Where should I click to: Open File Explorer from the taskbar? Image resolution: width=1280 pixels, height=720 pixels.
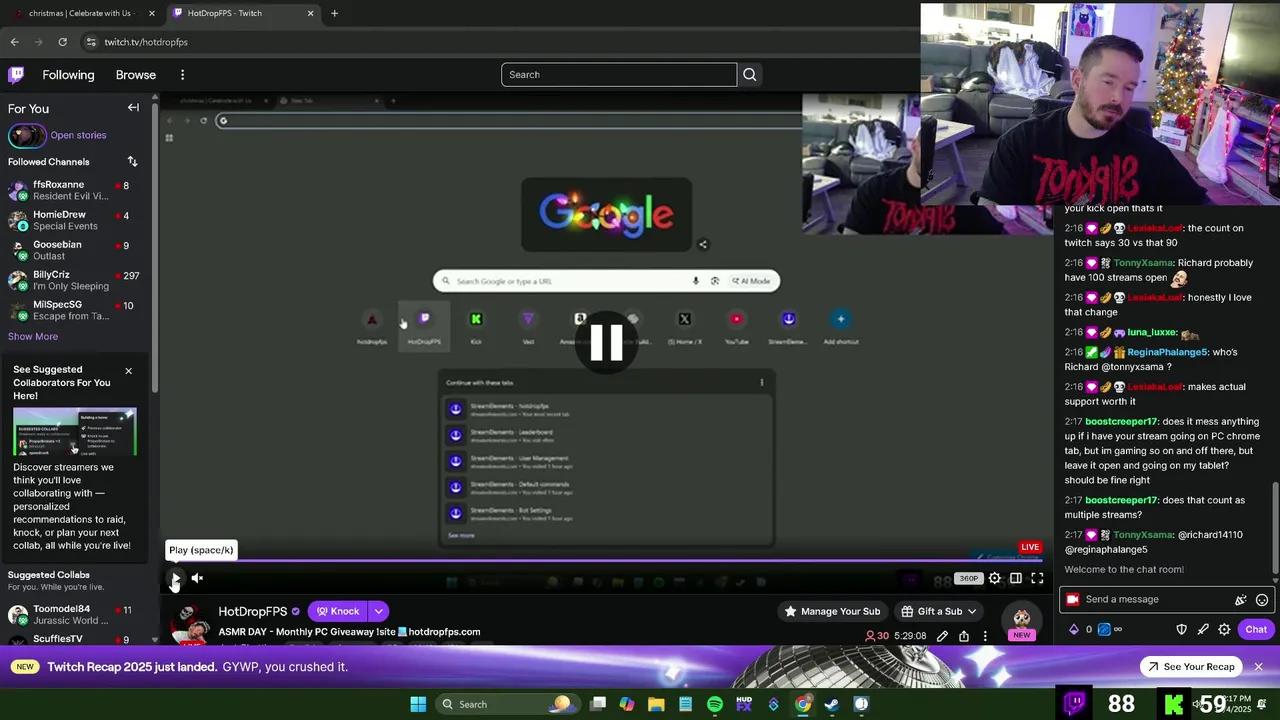[x=656, y=704]
